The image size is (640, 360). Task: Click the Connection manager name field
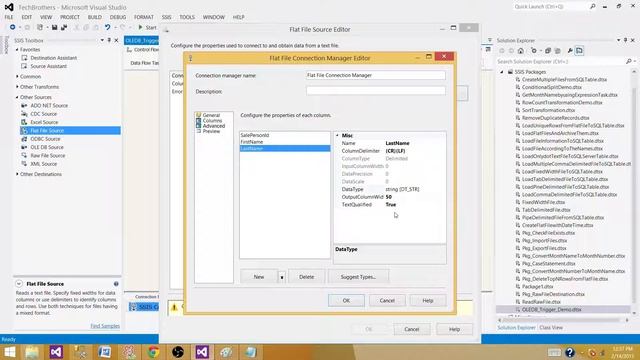[376, 75]
